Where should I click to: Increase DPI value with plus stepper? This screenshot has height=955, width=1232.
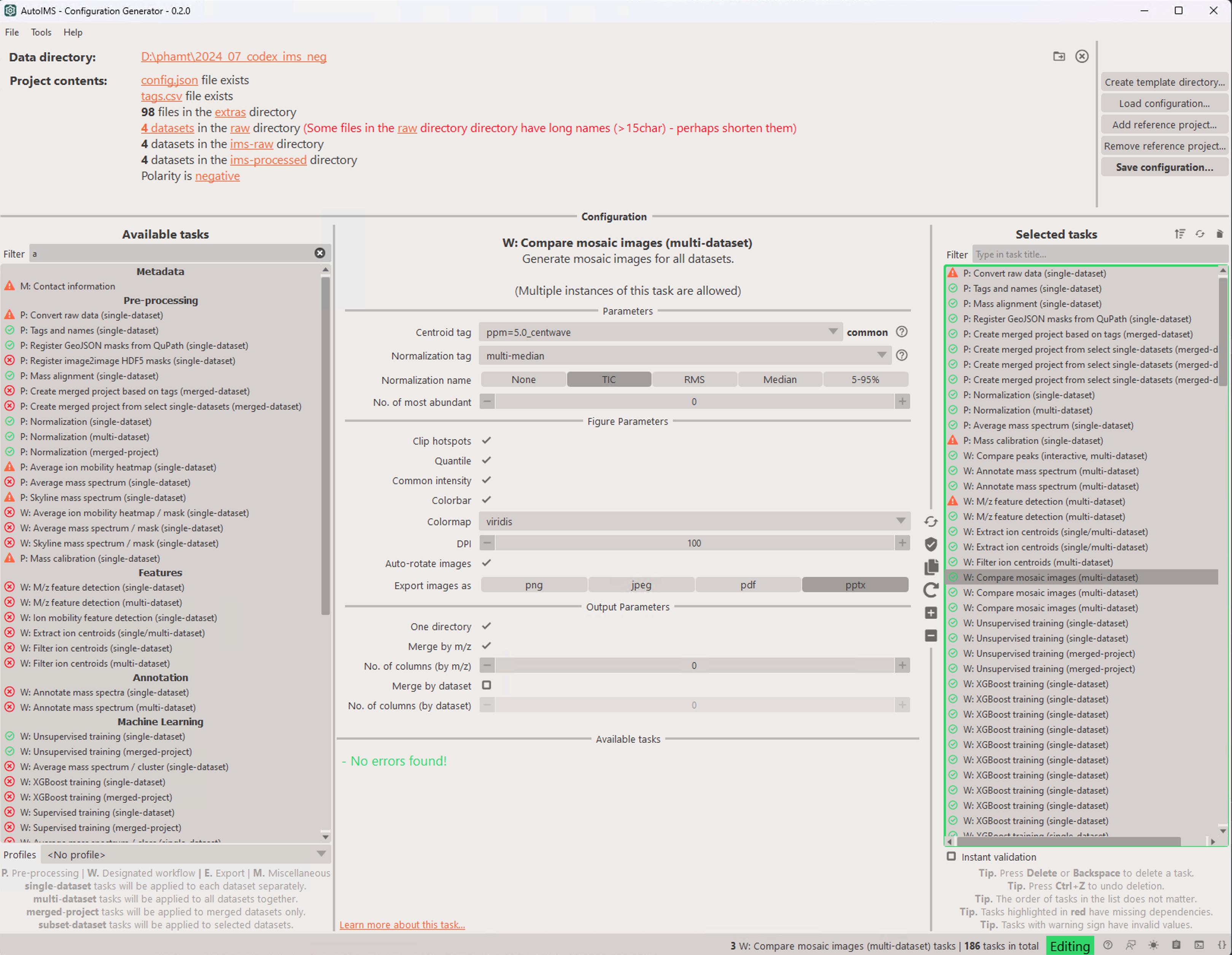(x=902, y=543)
